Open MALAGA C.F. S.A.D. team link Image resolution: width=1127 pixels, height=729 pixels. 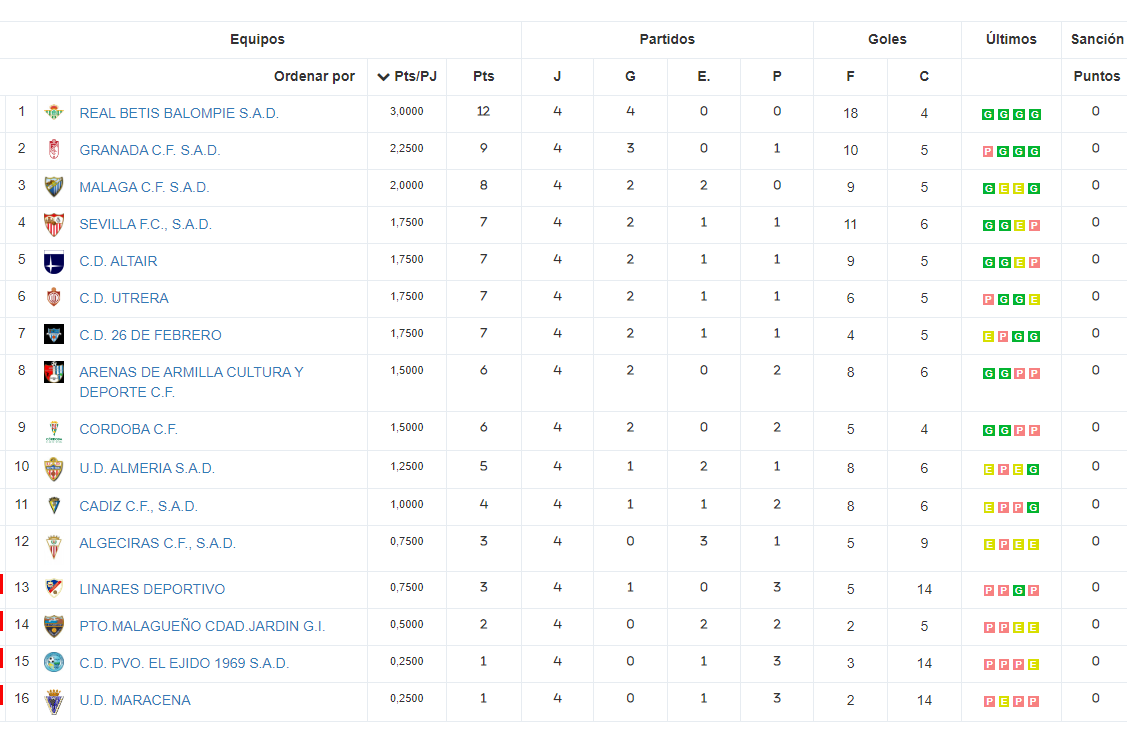point(144,188)
